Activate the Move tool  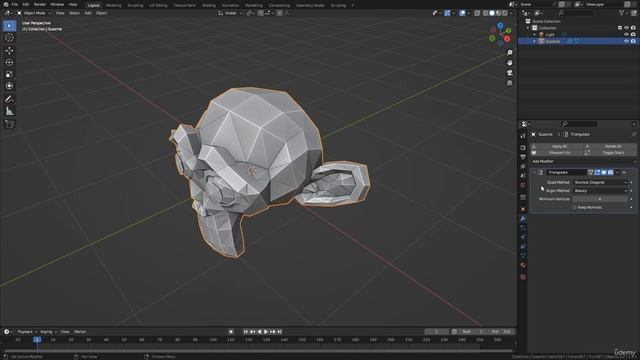click(x=9, y=51)
